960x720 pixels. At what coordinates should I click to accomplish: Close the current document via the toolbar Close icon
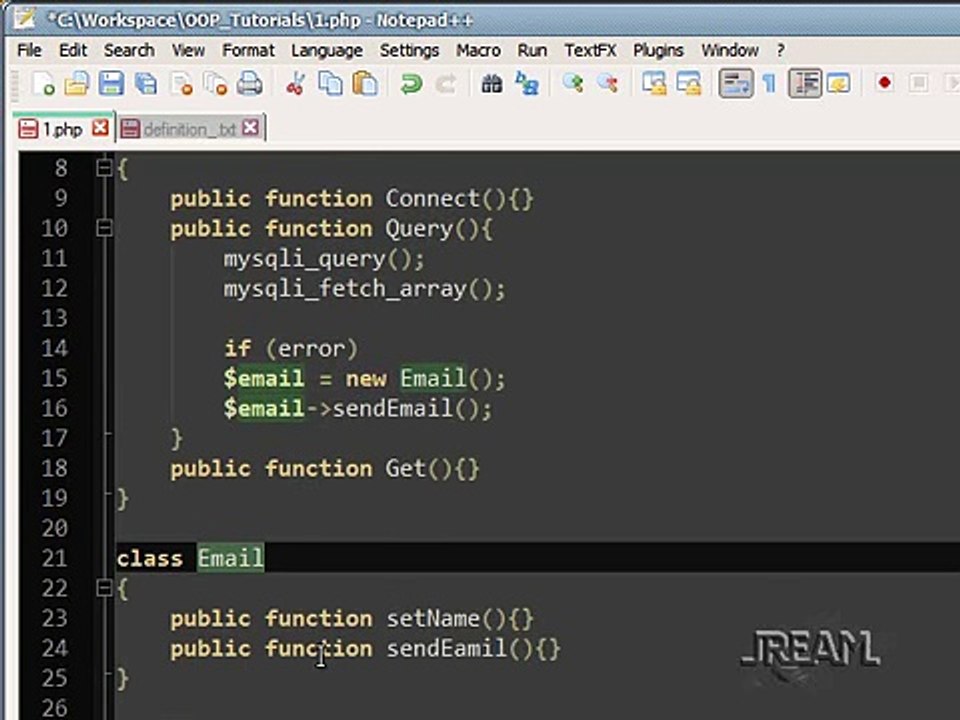coord(181,83)
